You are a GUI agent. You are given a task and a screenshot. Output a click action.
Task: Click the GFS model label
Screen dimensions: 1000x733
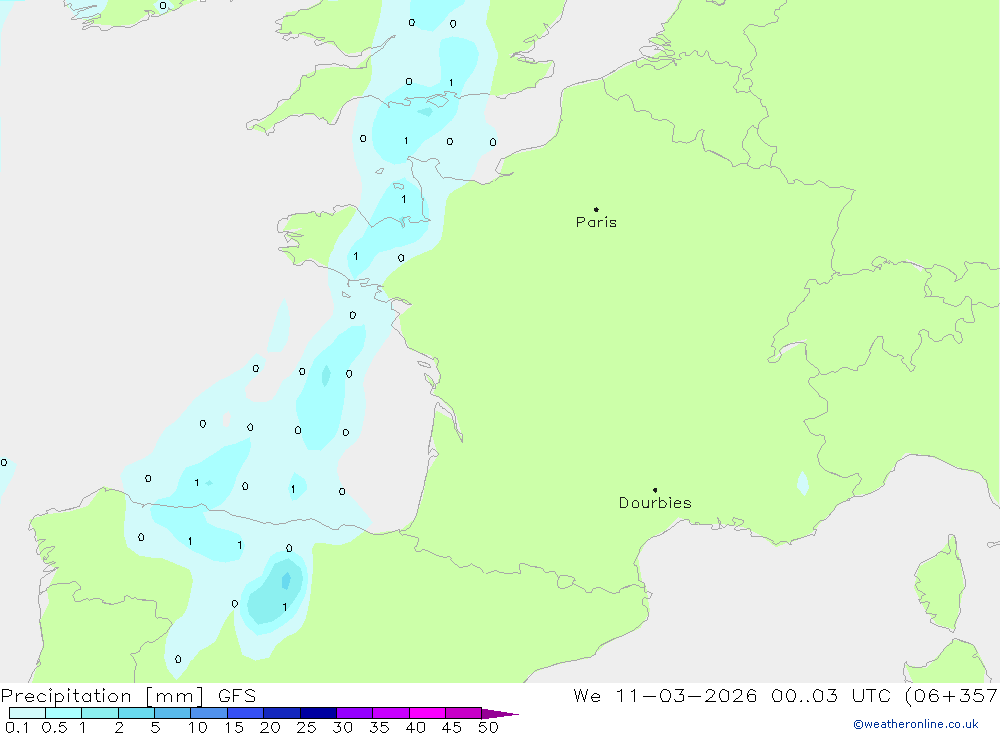point(237,696)
